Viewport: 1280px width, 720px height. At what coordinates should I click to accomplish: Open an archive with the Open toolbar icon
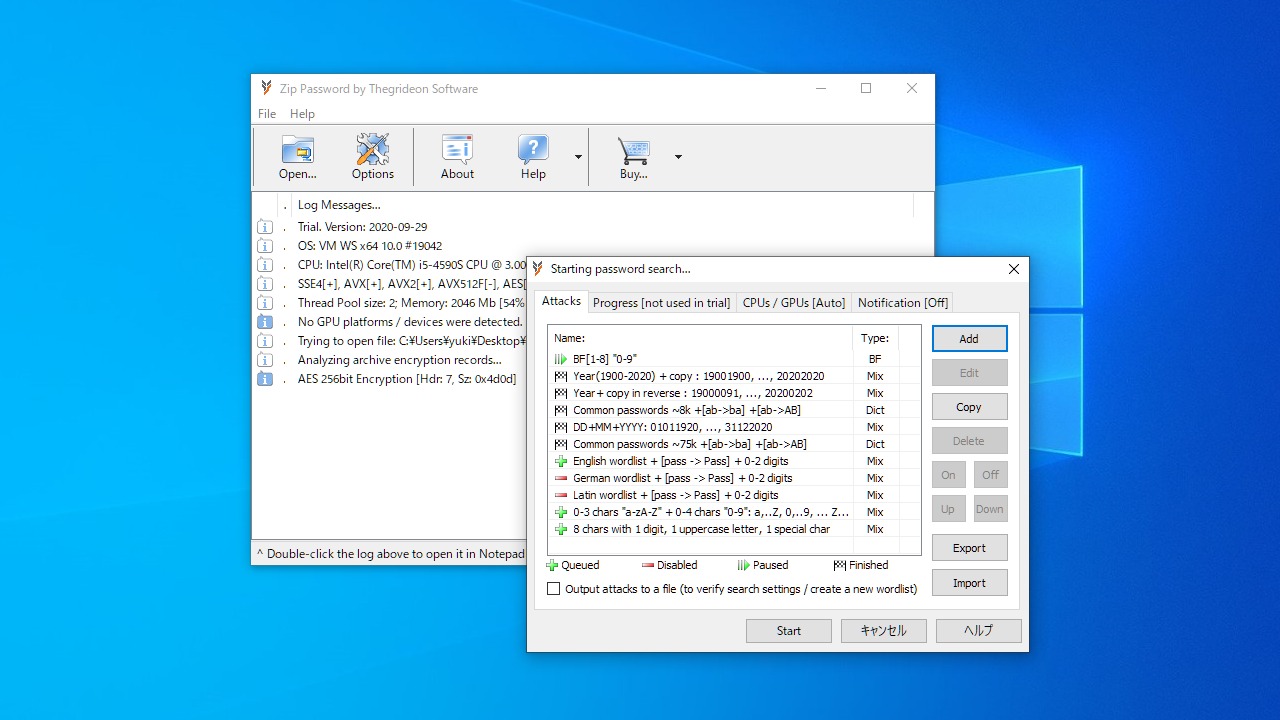297,157
